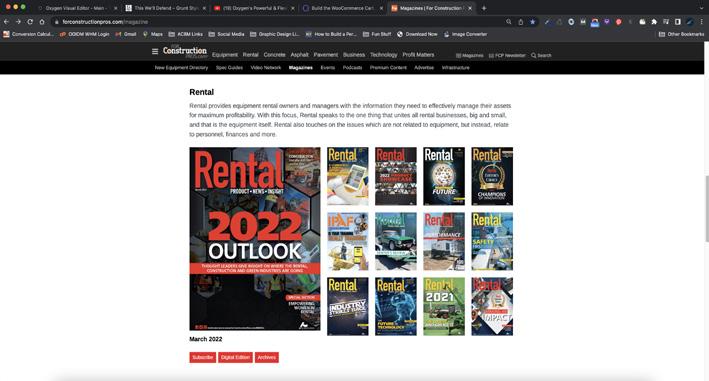Click the red Subscribe button
Screen dimensions: 709x381
click(203, 357)
